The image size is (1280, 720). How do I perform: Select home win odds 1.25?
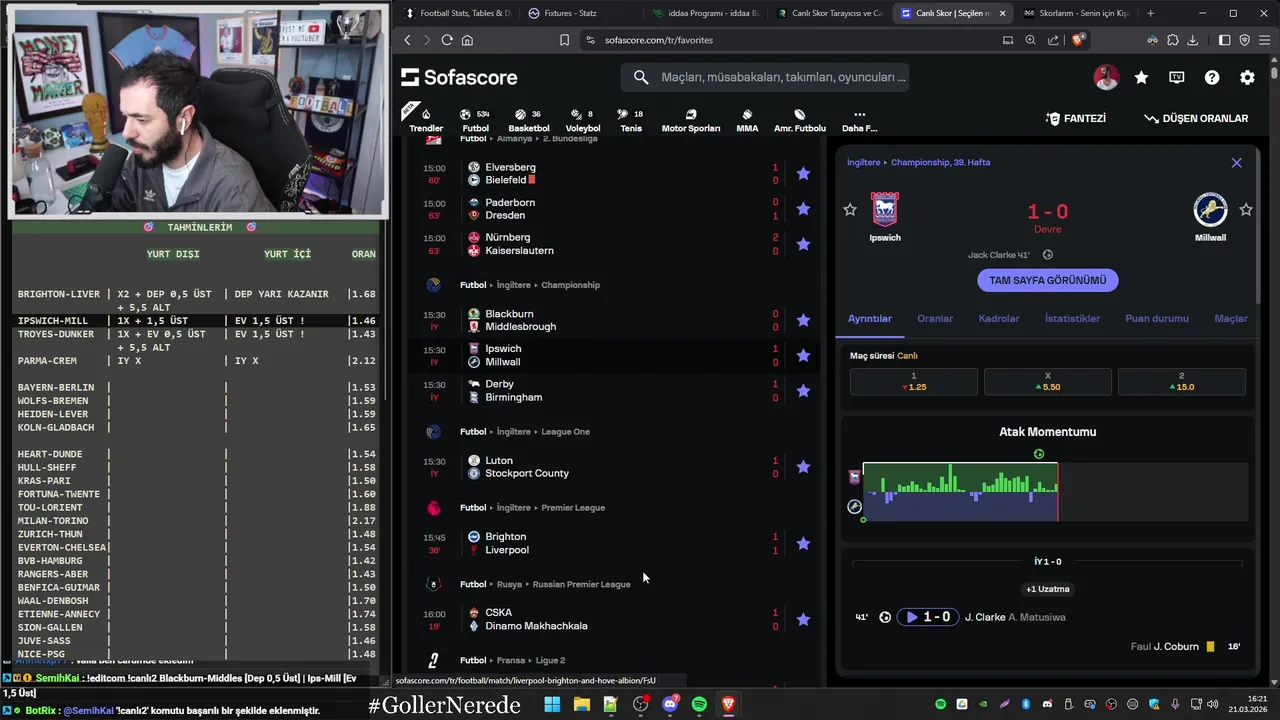(913, 381)
